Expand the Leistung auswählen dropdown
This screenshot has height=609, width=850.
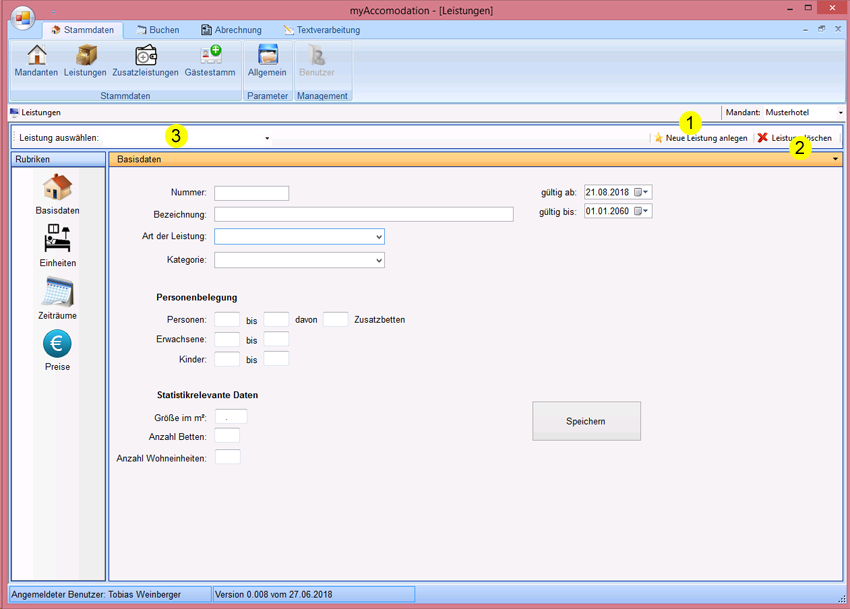click(x=267, y=138)
